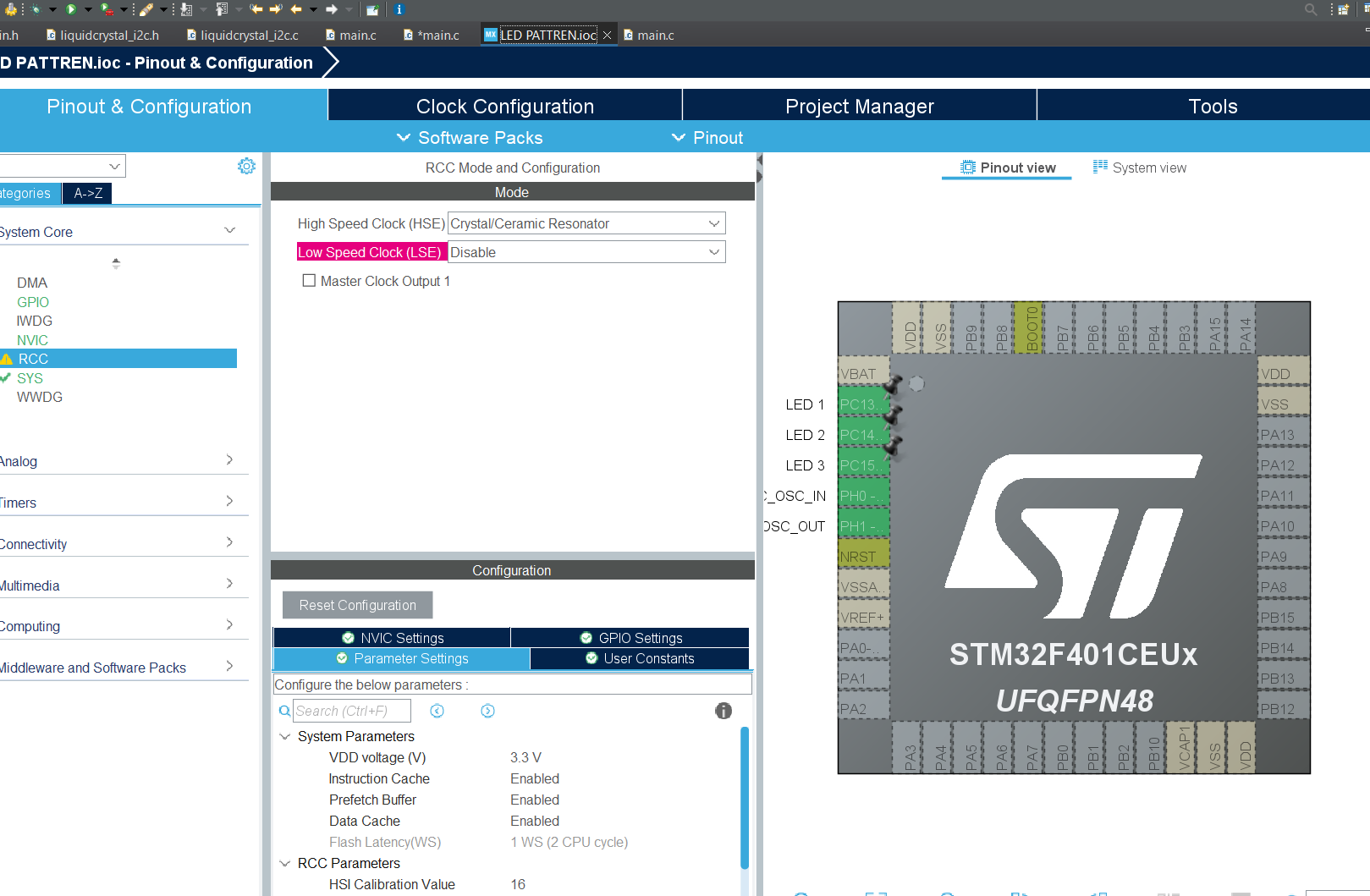The width and height of the screenshot is (1370, 896).
Task: Select the Pinout view tab
Action: pyautogui.click(x=1007, y=168)
